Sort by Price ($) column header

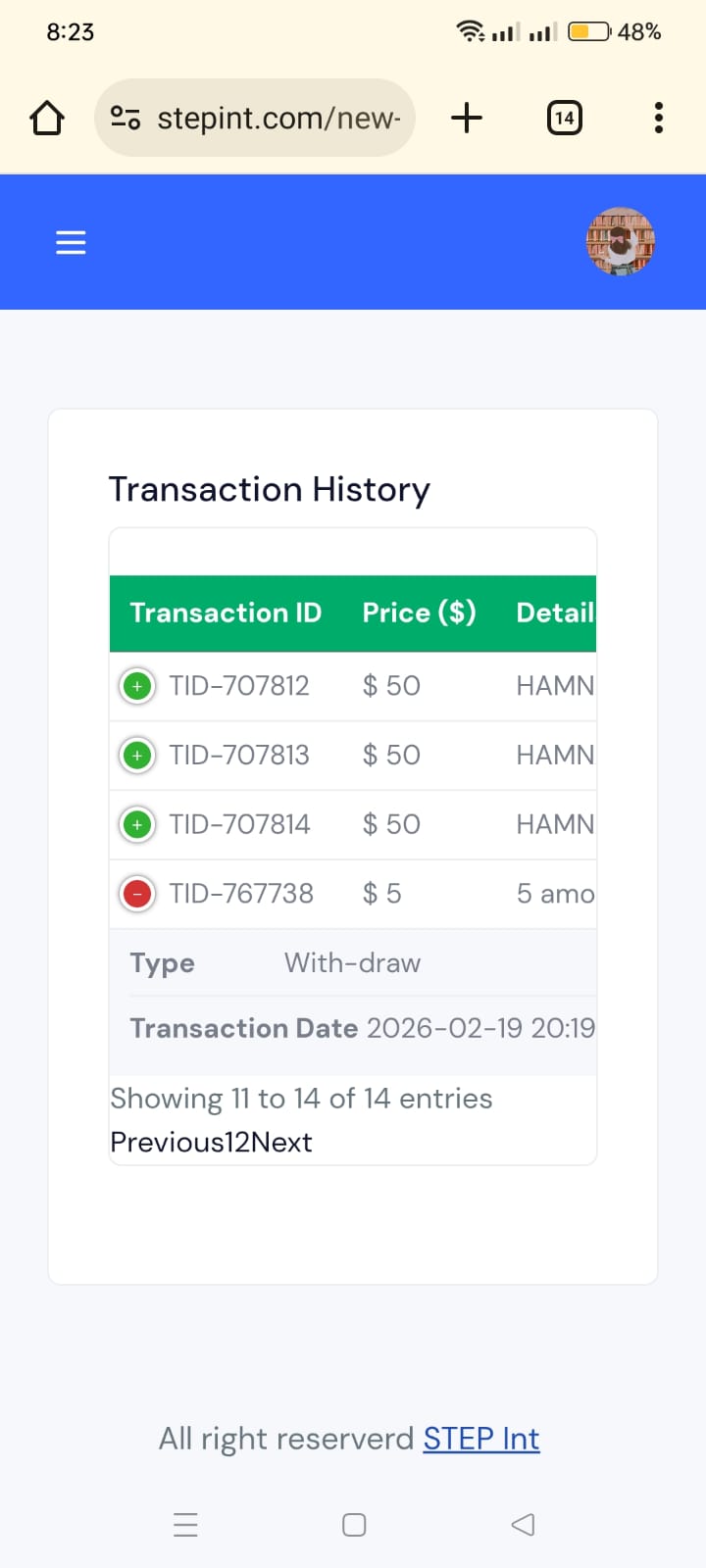(x=419, y=612)
